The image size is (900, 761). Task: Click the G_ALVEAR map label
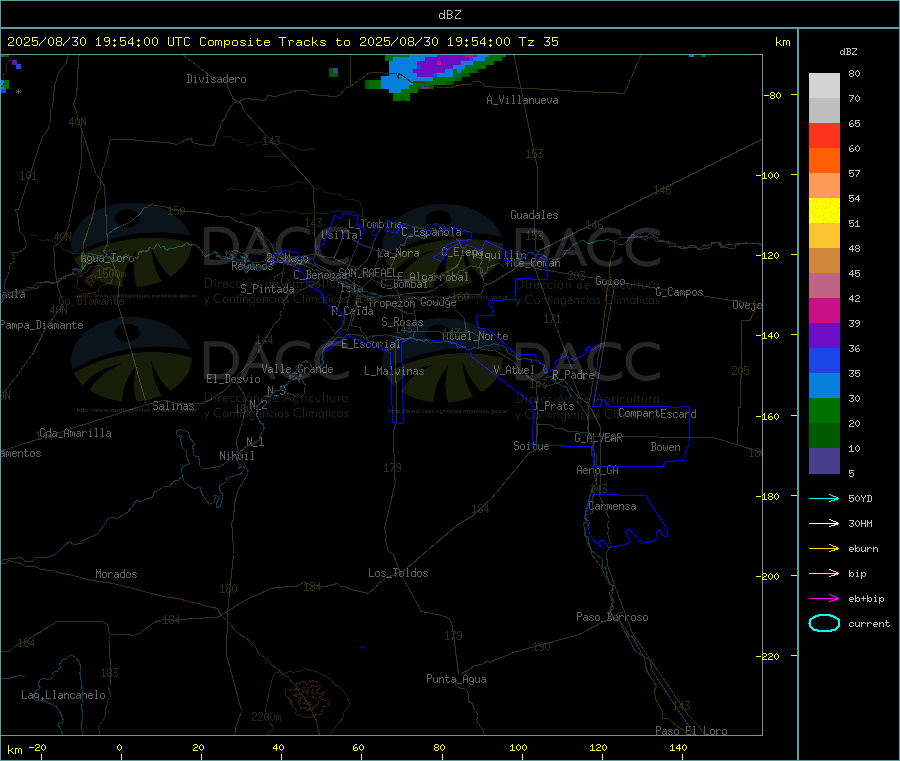coord(598,438)
